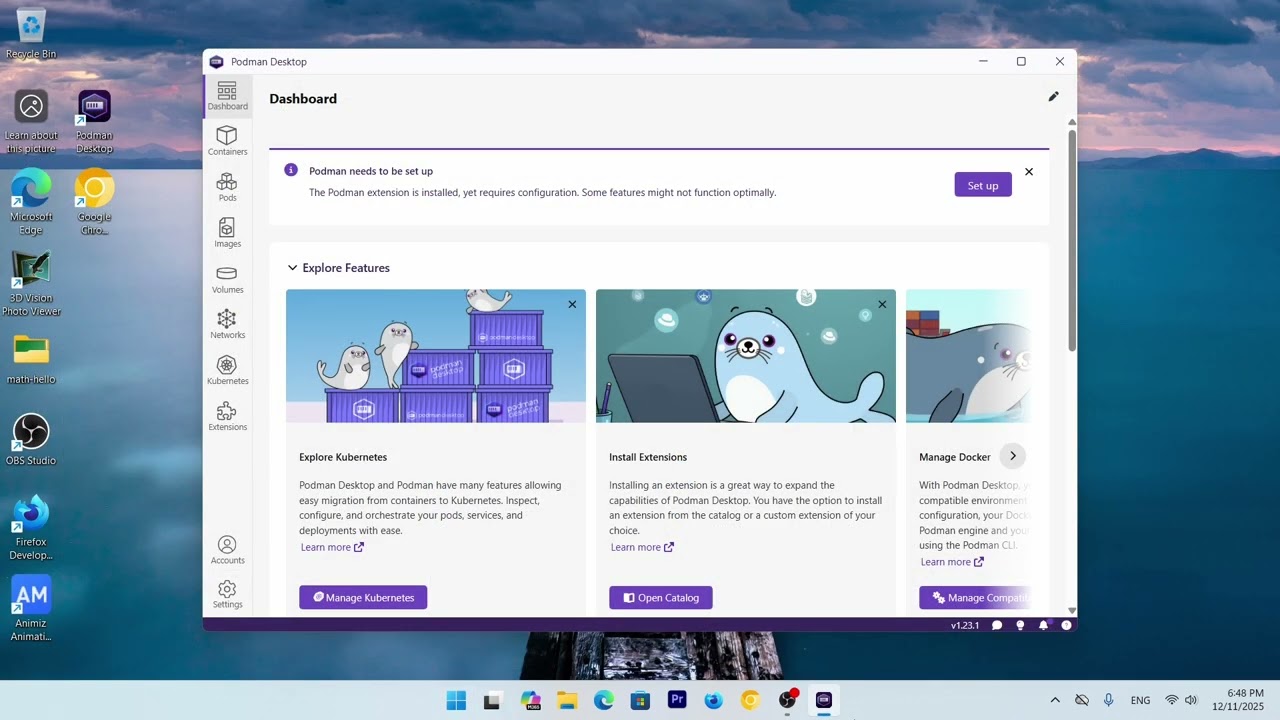Click scrollbar down arrow in dashboard
The image size is (1280, 720).
tap(1072, 610)
